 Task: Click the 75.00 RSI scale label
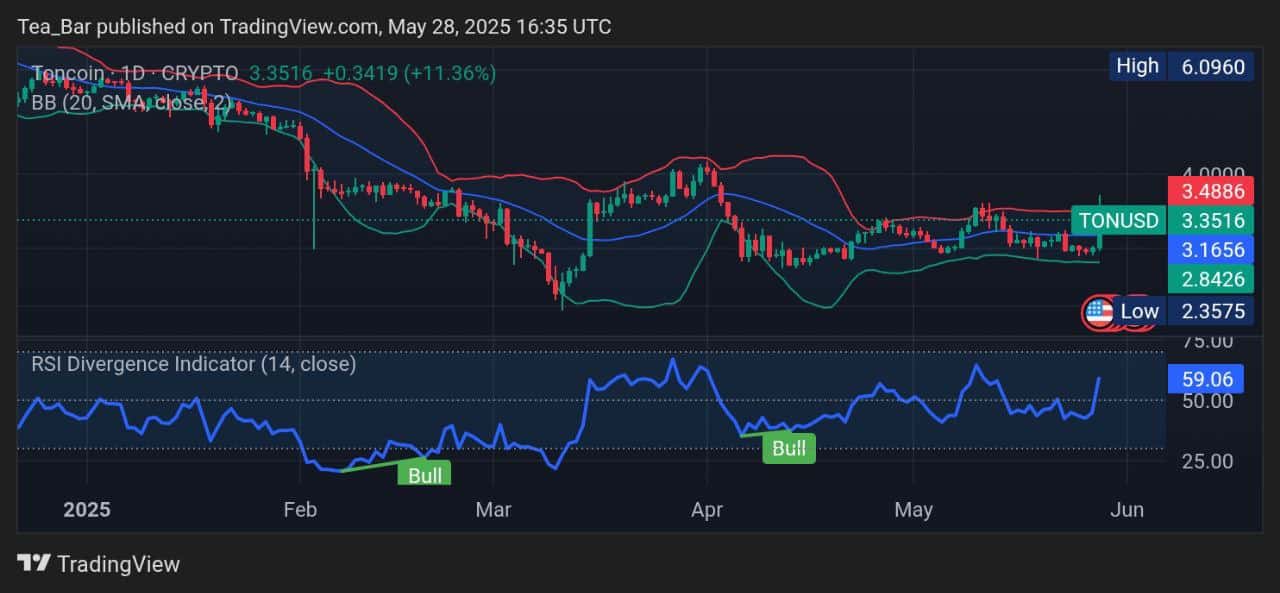1209,342
